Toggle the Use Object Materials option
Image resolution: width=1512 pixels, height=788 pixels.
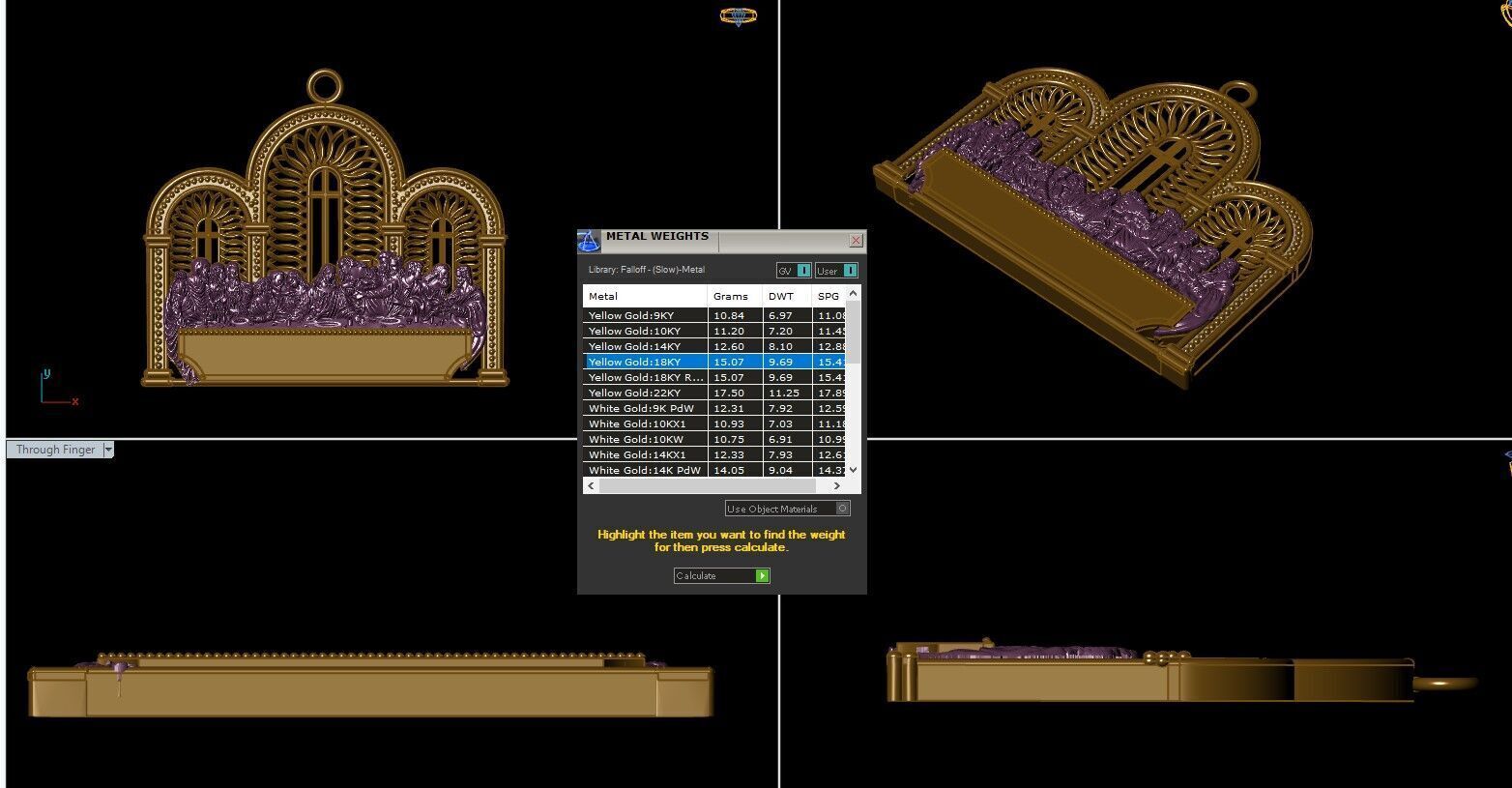click(788, 509)
